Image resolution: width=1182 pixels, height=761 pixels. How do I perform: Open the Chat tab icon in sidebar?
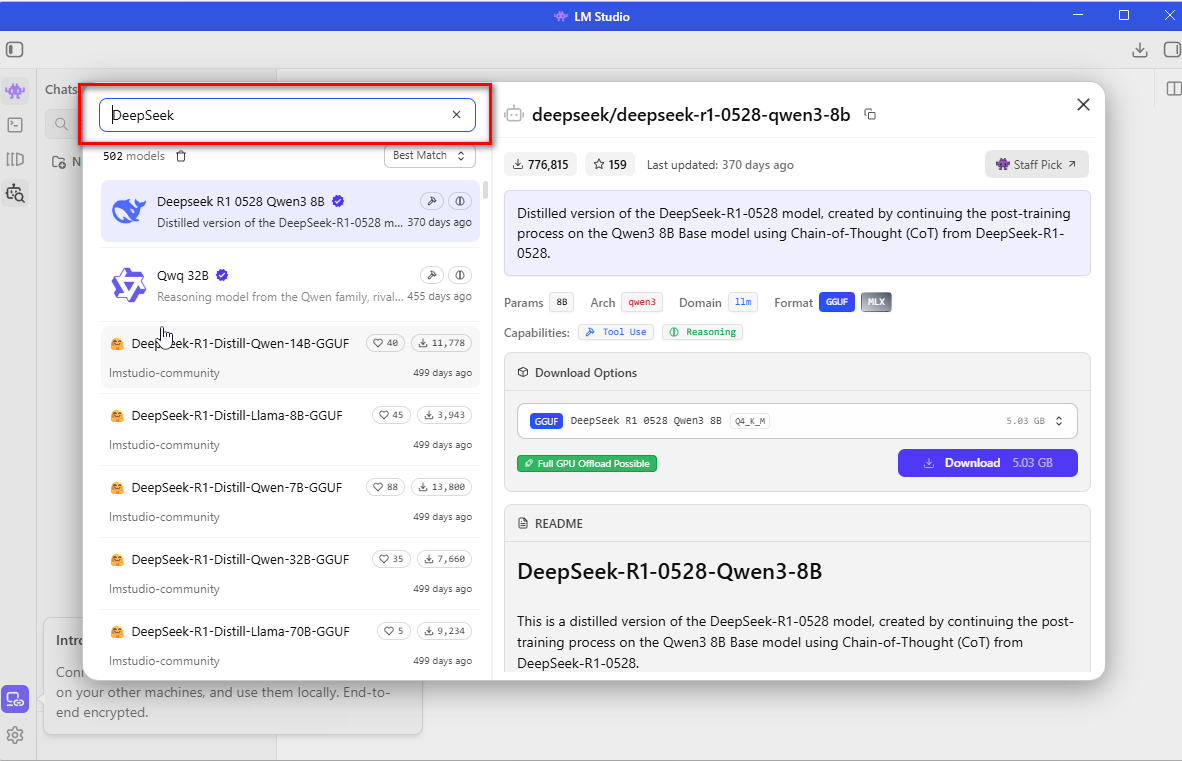tap(15, 91)
